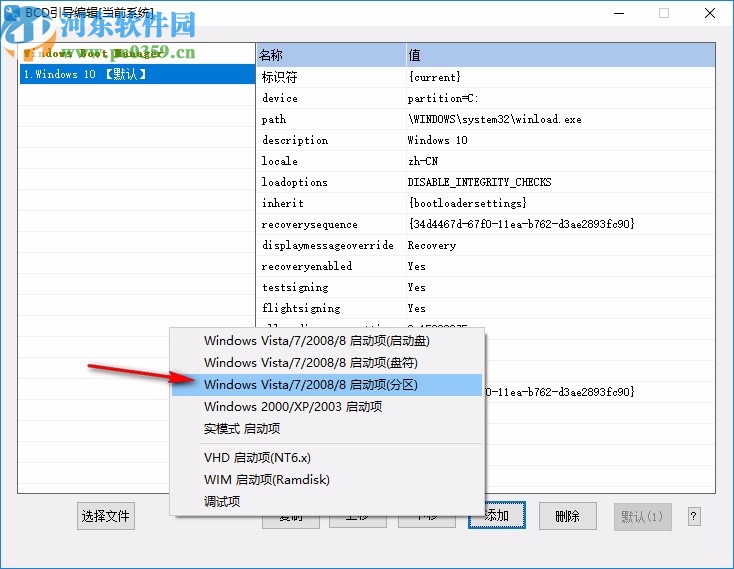Select the path property row
Screen dimensions: 734x569
[x=485, y=119]
